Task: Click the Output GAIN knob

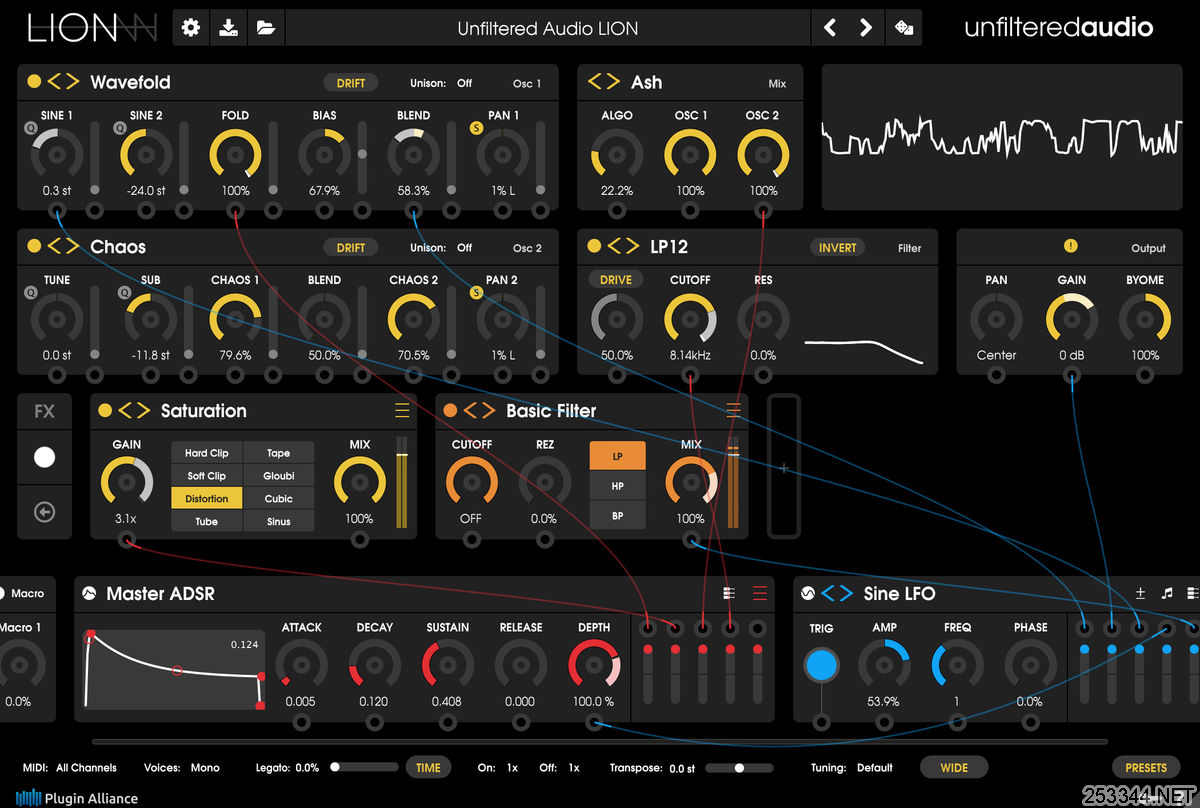Action: 1071,320
